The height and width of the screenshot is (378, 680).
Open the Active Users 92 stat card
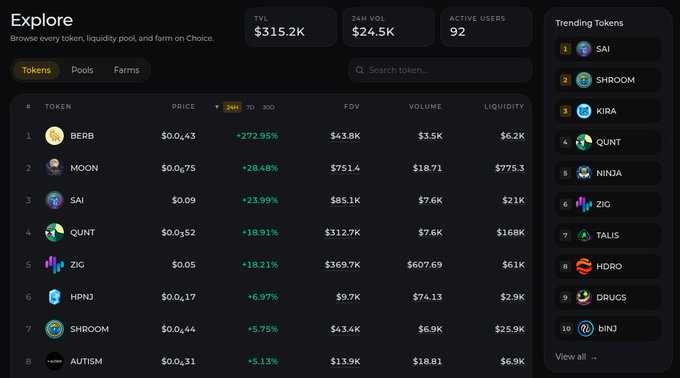tap(486, 27)
